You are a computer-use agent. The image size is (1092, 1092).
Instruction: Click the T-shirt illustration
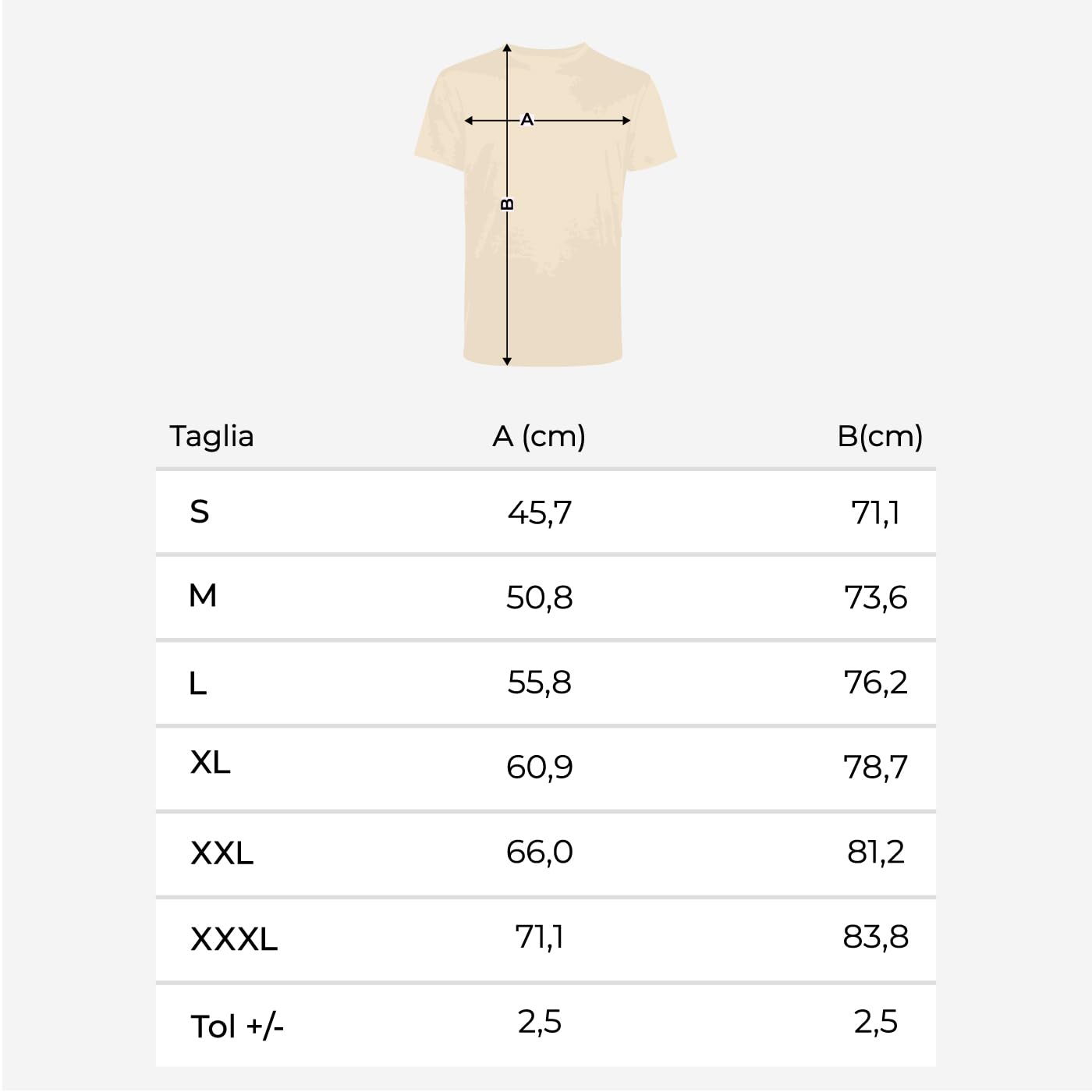pos(544,204)
